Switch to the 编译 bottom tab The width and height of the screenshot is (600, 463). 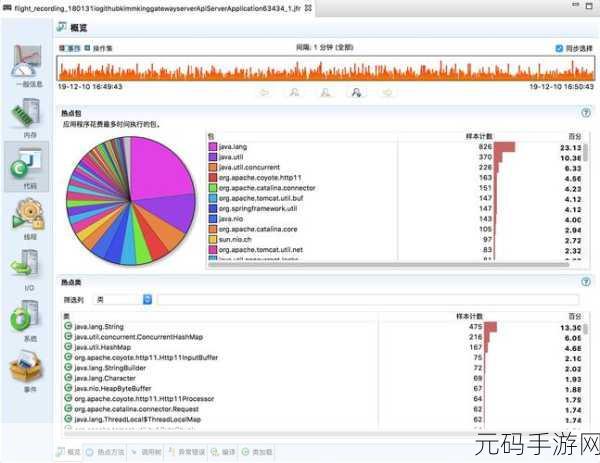pos(223,452)
